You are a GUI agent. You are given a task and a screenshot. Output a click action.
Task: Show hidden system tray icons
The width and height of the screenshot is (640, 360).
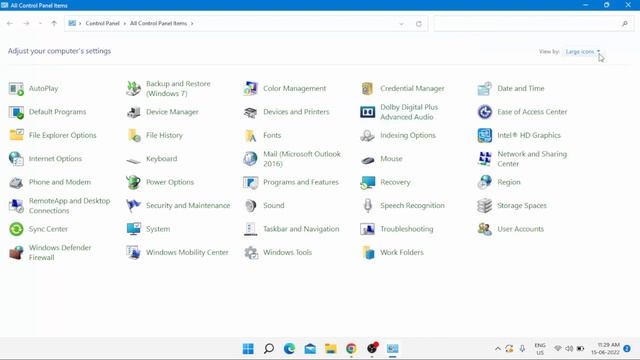coord(498,349)
